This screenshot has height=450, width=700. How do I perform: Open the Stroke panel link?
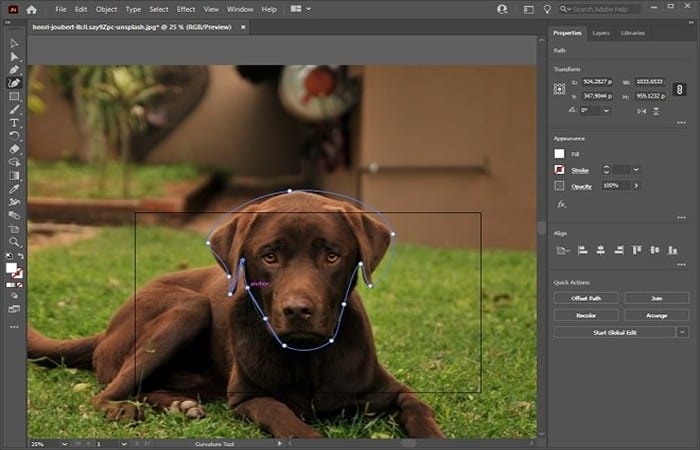pos(580,170)
